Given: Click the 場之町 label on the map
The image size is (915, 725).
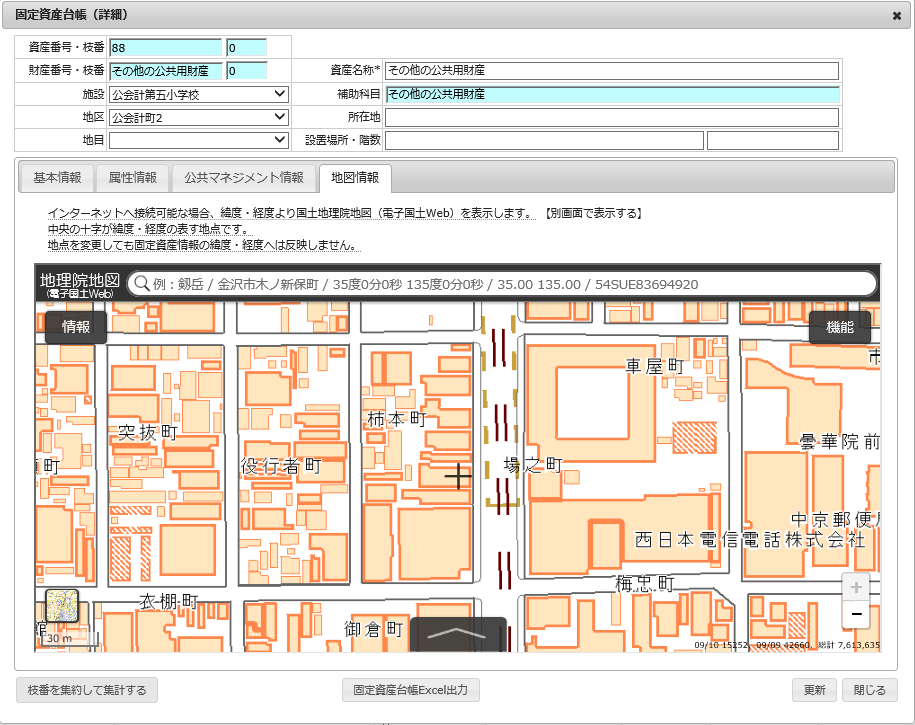Looking at the screenshot, I should tap(533, 465).
